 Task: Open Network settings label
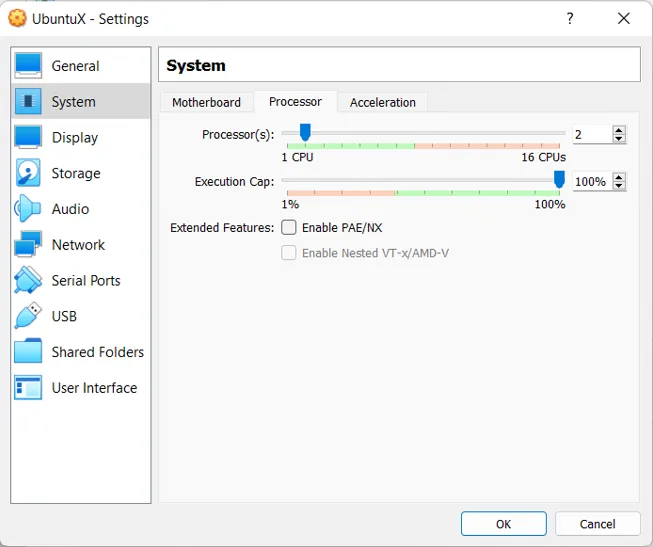(78, 245)
